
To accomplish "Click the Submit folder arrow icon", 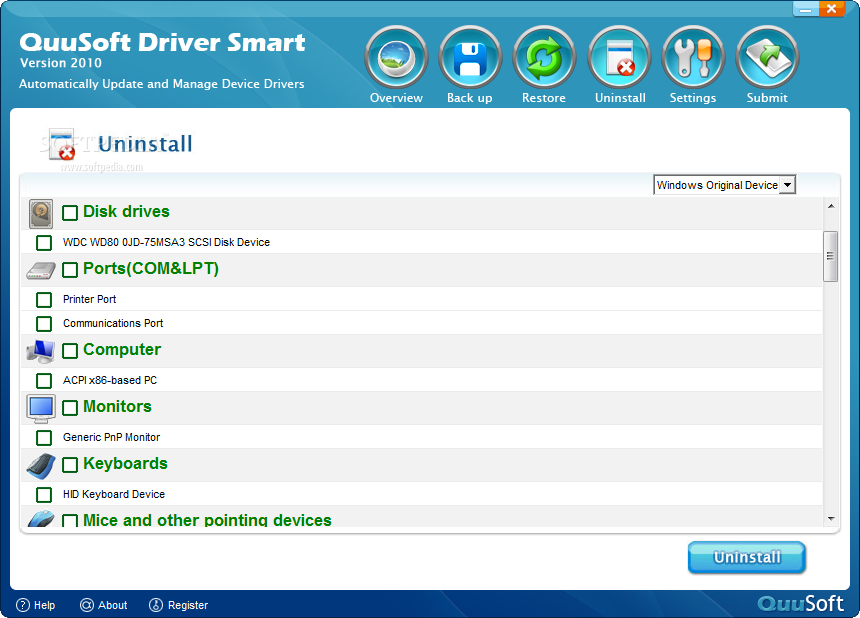I will (x=767, y=58).
